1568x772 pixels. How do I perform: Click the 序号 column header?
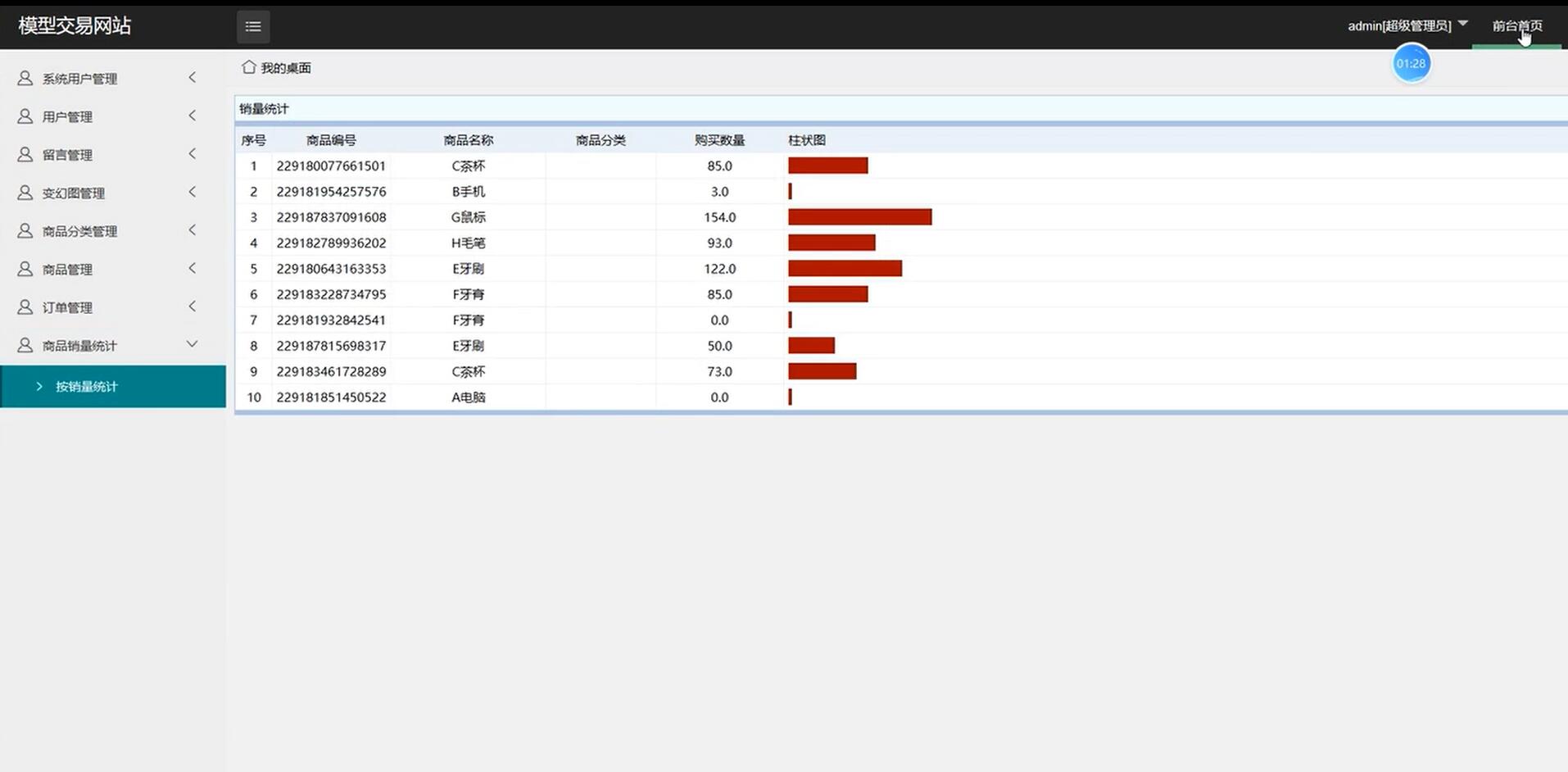click(x=253, y=140)
